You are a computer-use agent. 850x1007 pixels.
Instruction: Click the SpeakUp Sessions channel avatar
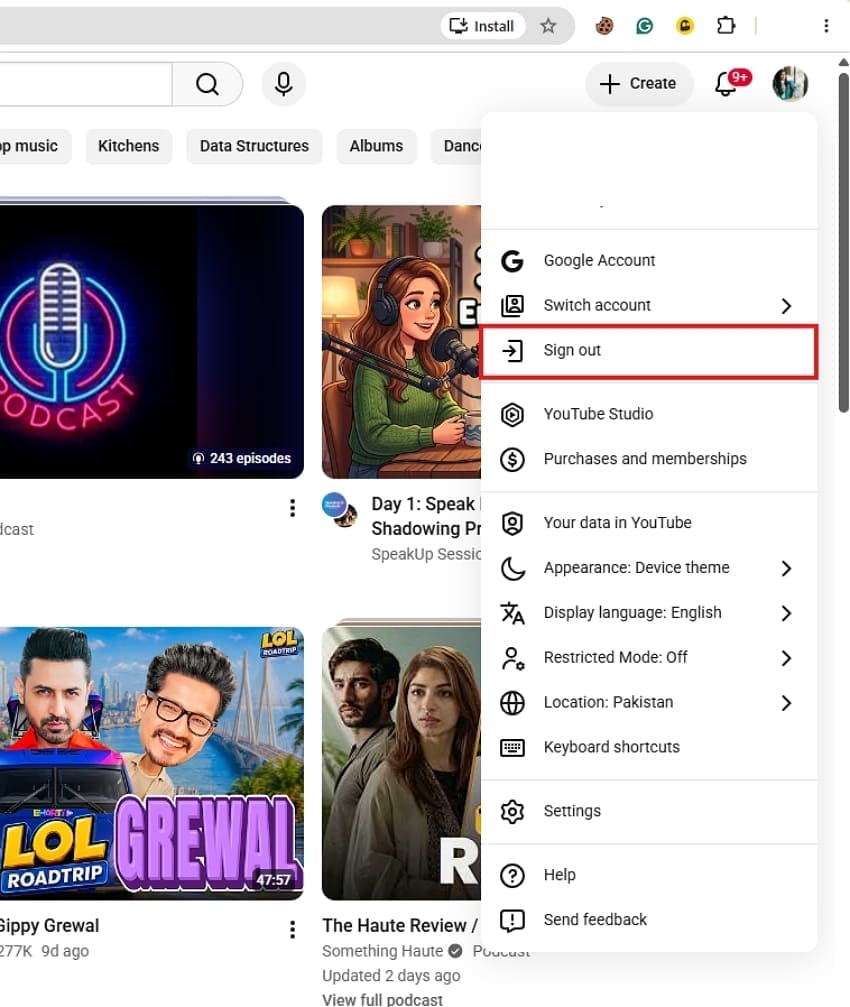coord(339,510)
